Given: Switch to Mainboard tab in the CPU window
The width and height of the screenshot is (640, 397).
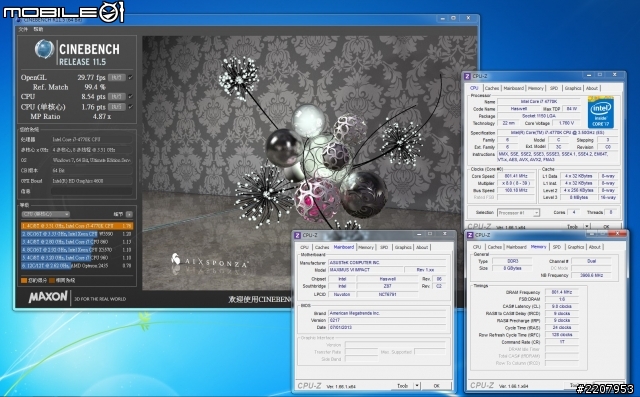Looking at the screenshot, I should [x=513, y=88].
